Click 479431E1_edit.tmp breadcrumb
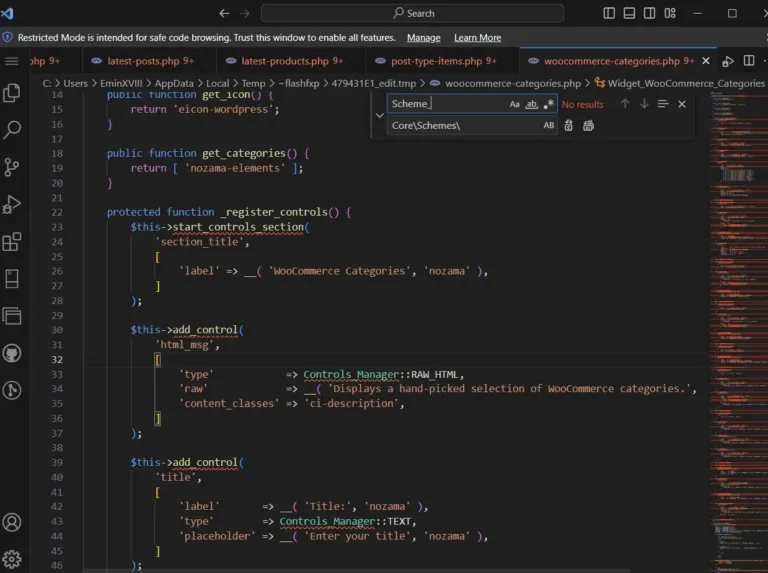Screen dimensions: 768x573 [374, 83]
